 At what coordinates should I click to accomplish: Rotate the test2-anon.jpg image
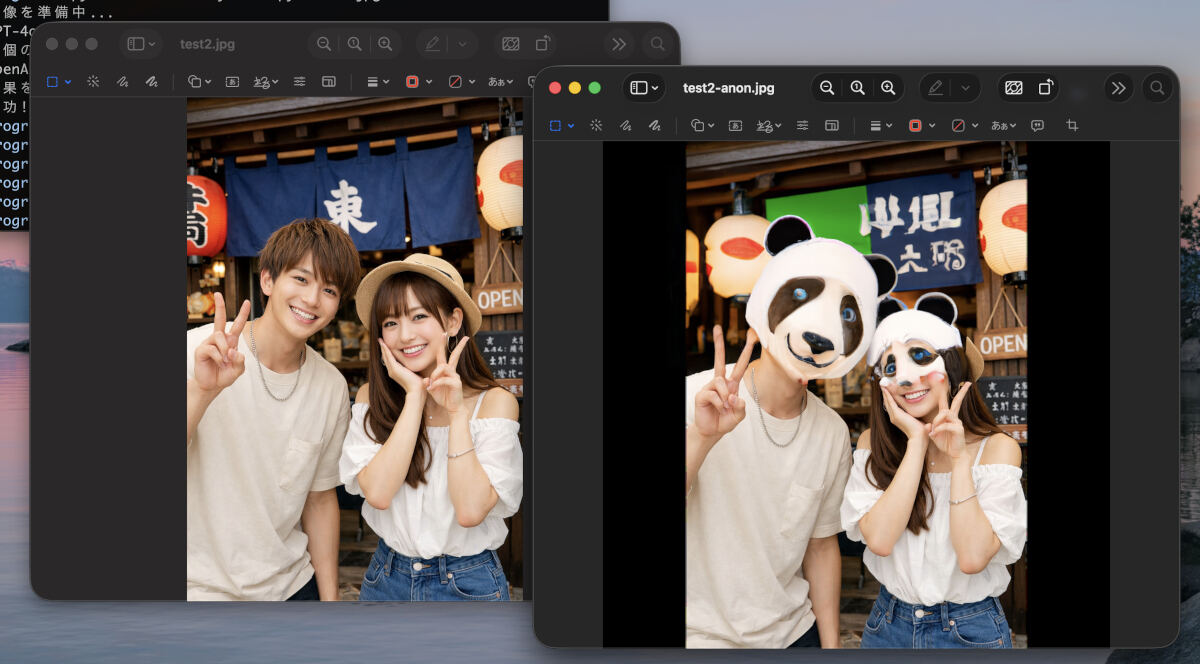coord(1045,88)
